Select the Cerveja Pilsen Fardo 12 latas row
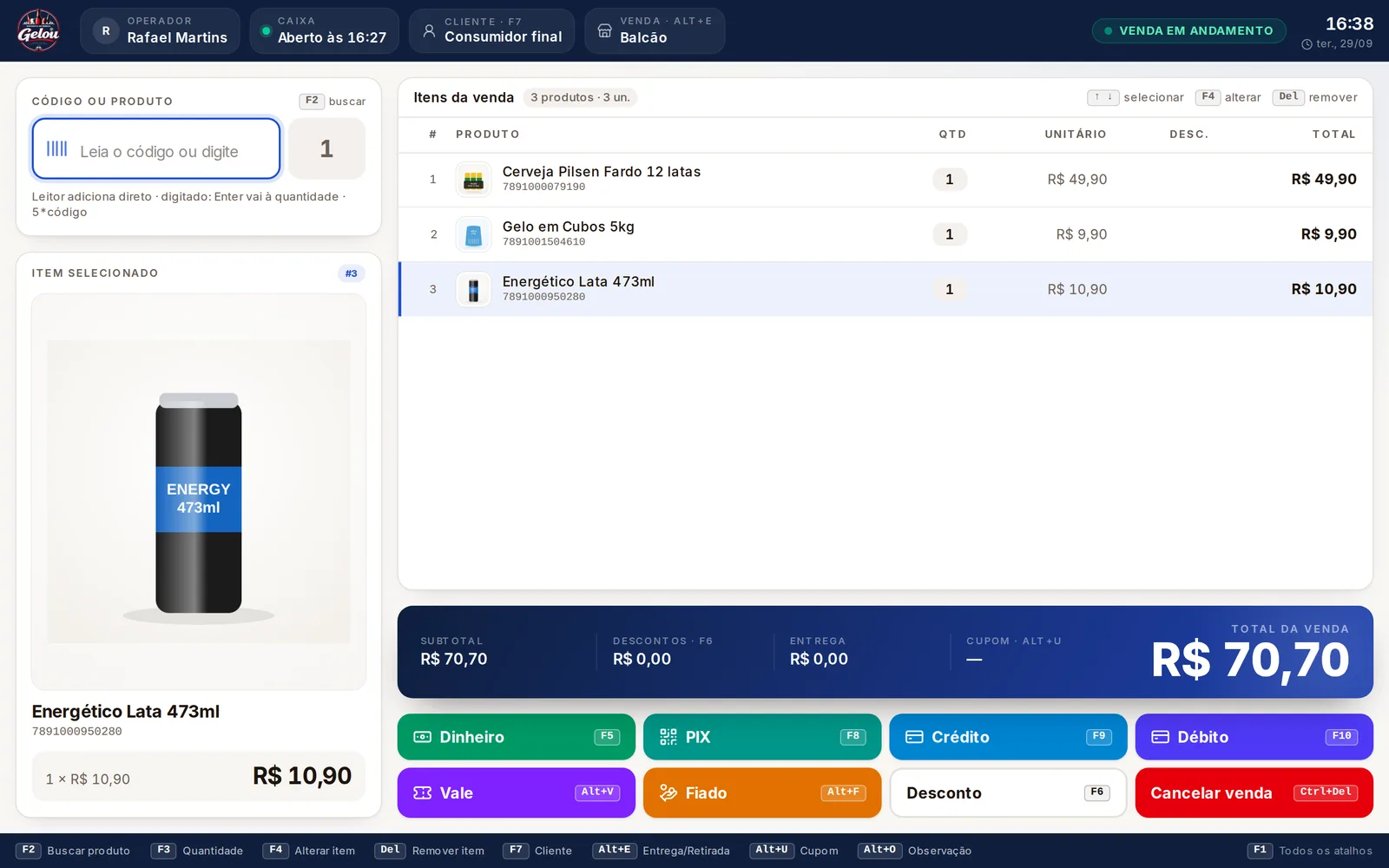 click(885, 180)
